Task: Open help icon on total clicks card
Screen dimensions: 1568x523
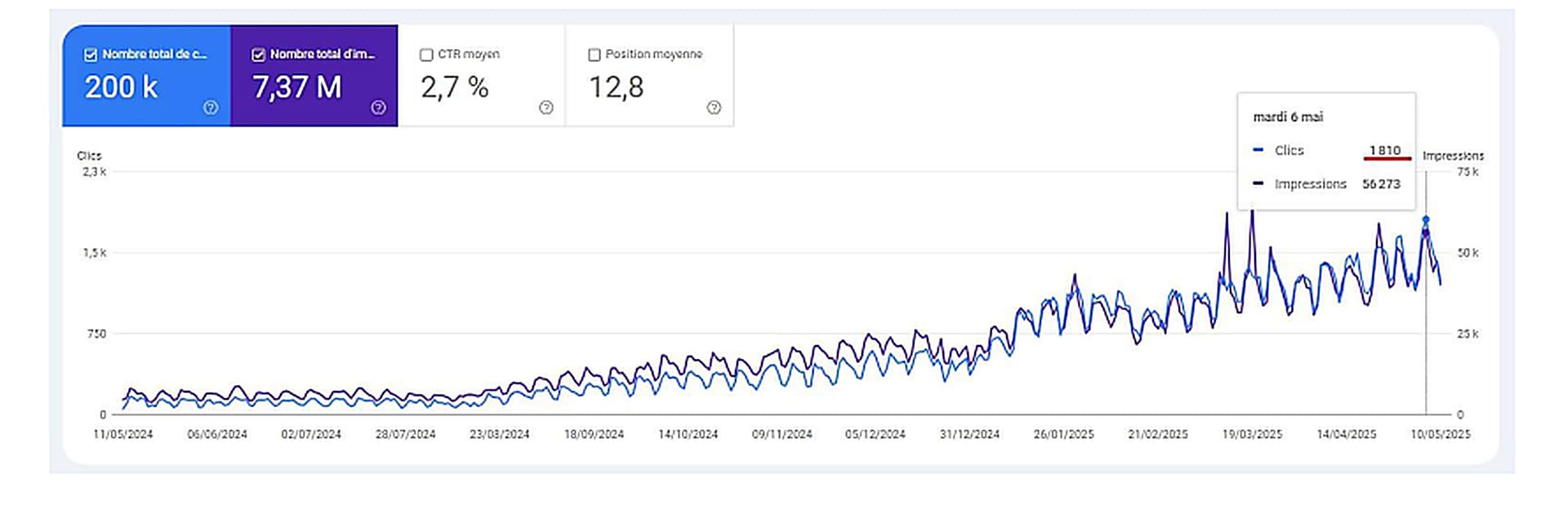Action: tap(211, 108)
